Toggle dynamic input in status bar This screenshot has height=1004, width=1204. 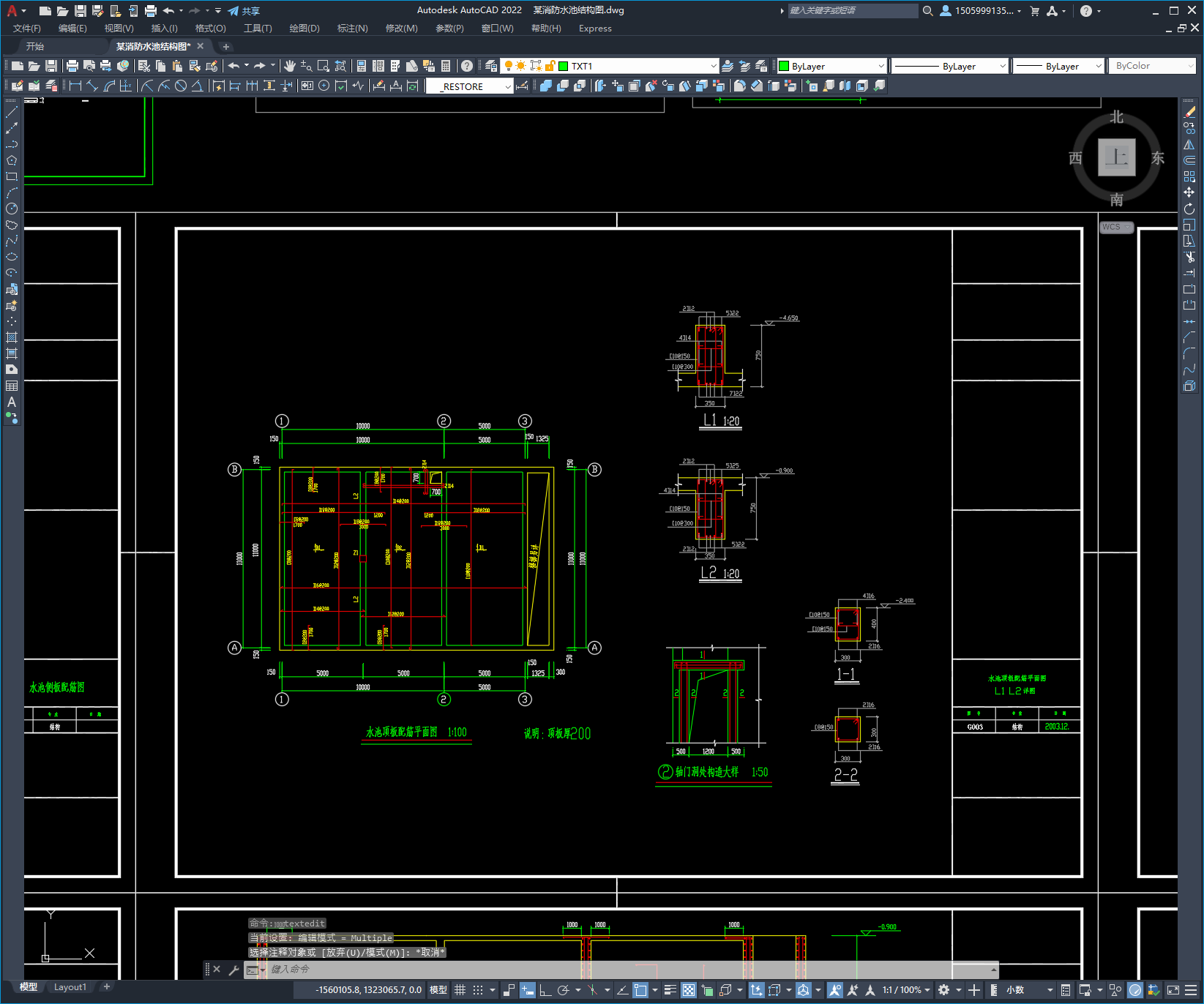click(528, 990)
